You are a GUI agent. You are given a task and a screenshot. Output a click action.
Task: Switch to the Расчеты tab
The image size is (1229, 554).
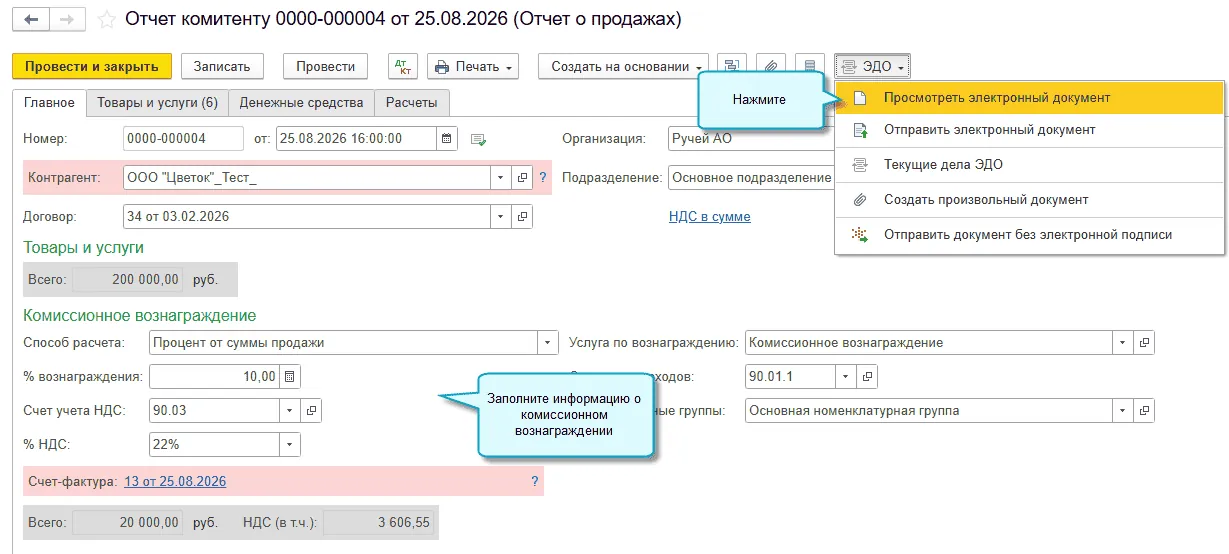[x=412, y=102]
